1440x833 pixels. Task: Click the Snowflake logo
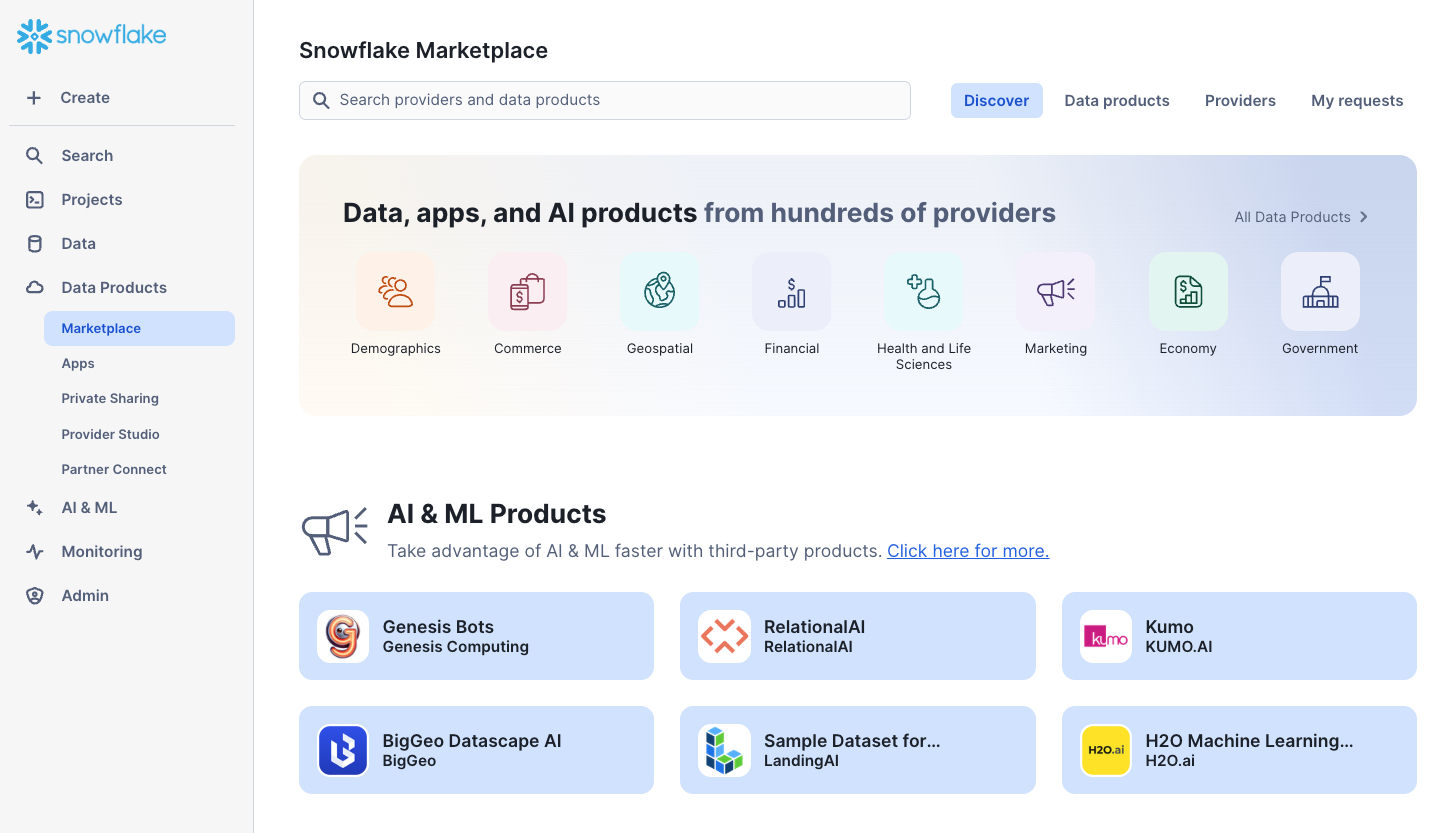(91, 35)
